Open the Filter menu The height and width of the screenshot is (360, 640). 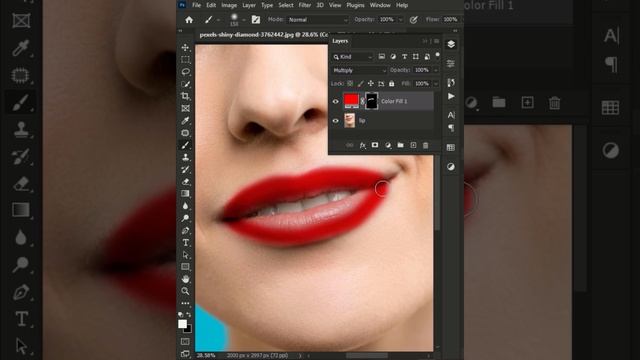304,5
